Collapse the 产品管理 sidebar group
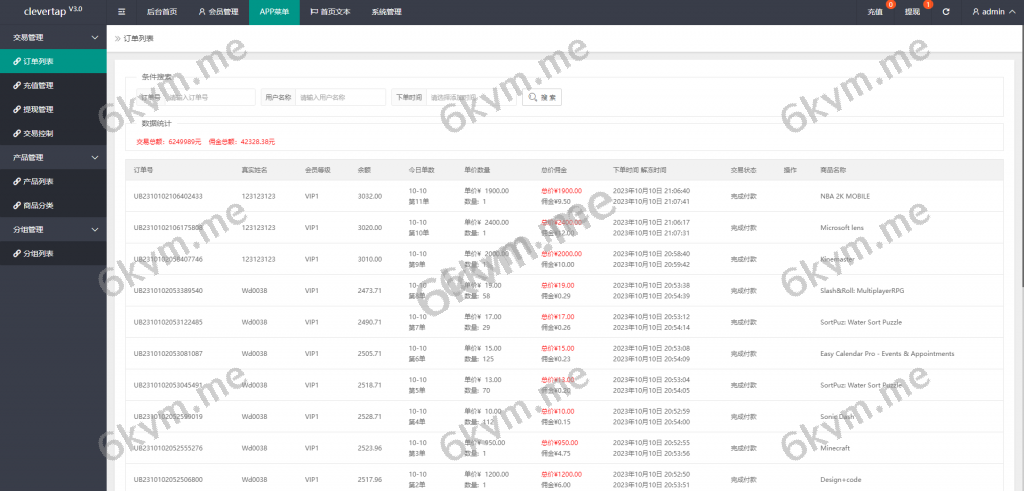This screenshot has width=1024, height=491. pos(95,157)
